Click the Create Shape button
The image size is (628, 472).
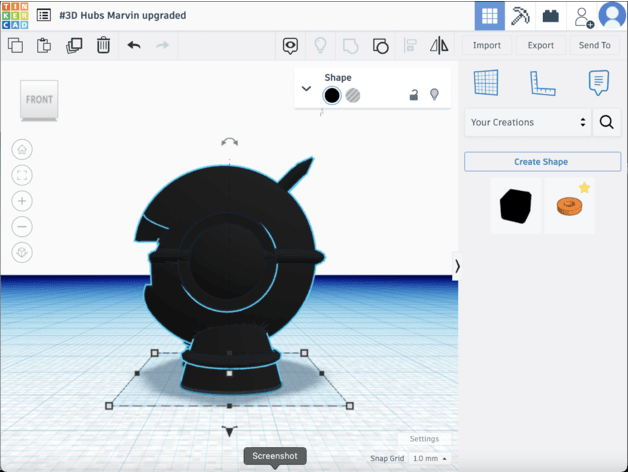pyautogui.click(x=542, y=161)
